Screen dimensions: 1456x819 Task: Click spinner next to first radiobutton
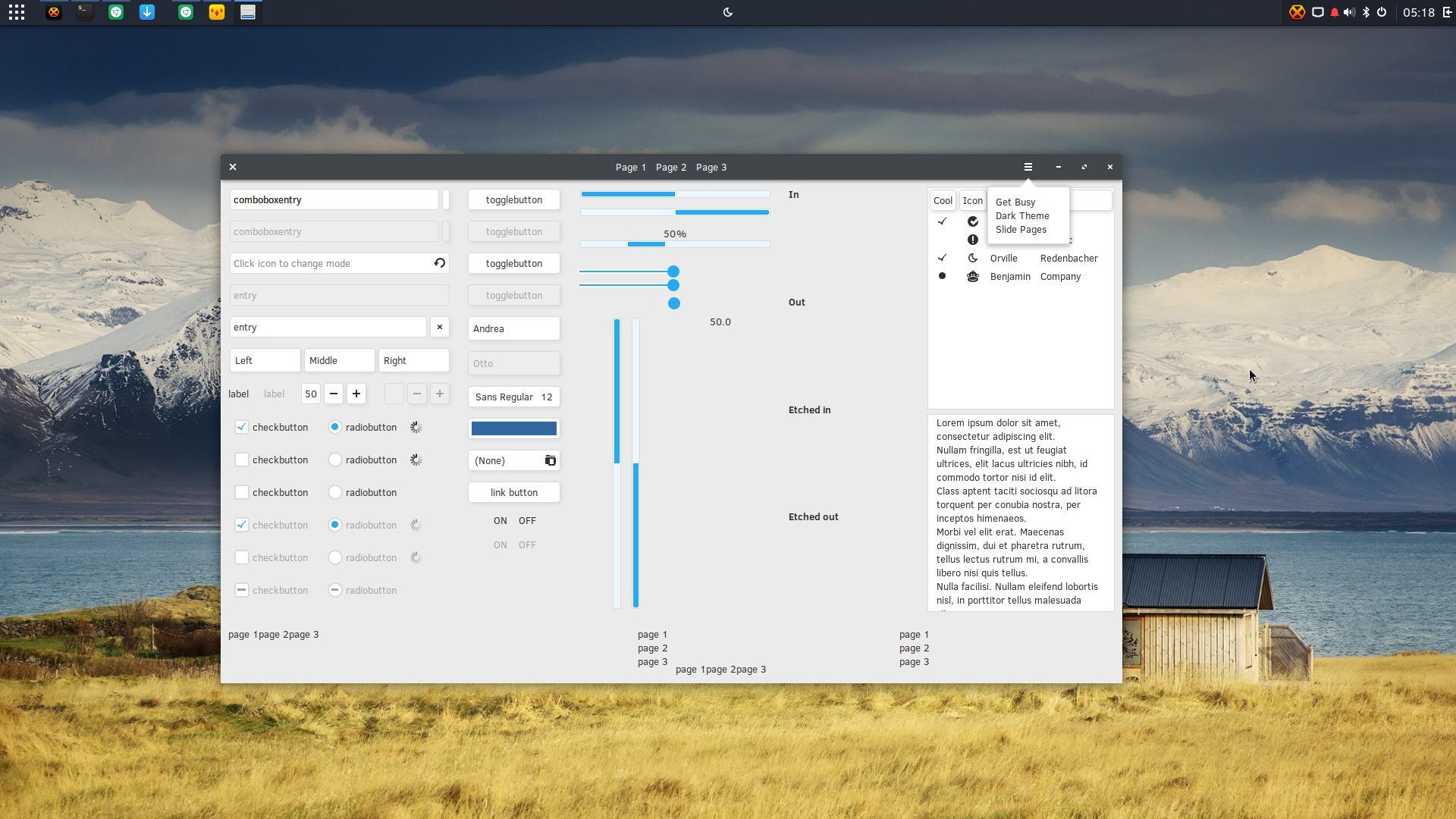(x=416, y=427)
